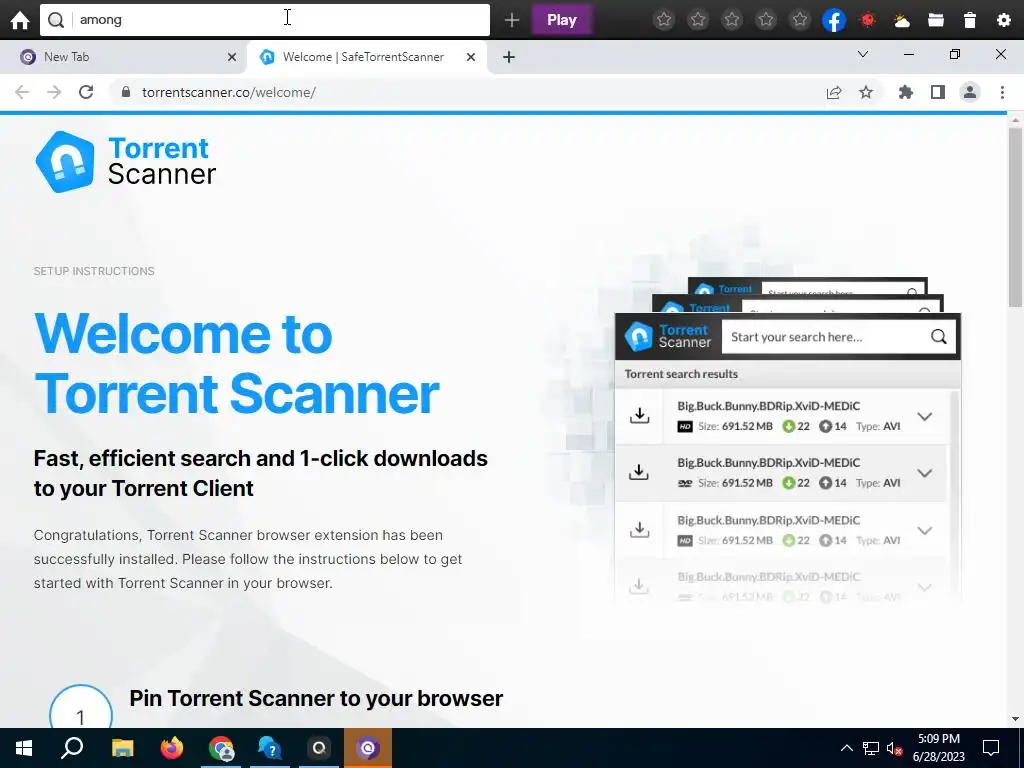Click the scrollbar down arrow

click(x=1015, y=719)
